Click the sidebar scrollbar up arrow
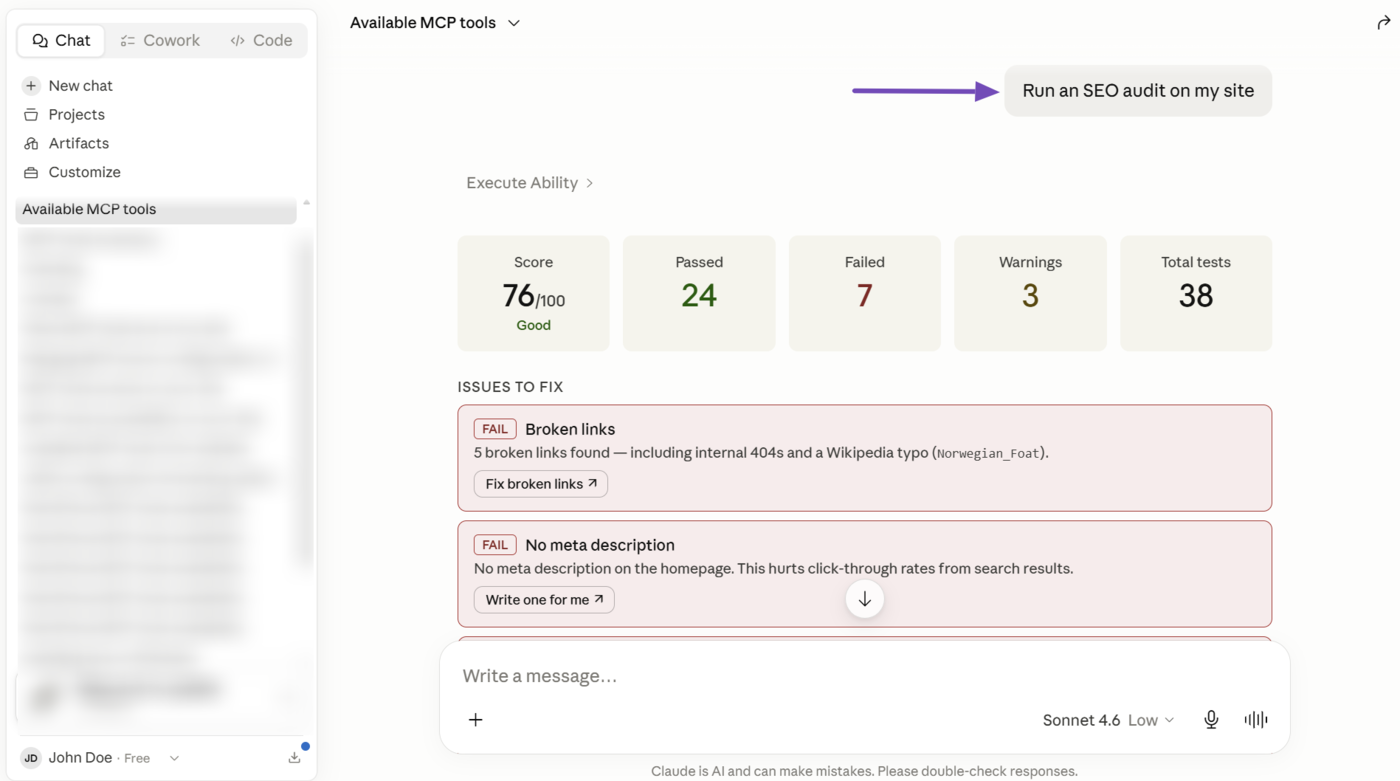This screenshot has width=1400, height=781. pyautogui.click(x=306, y=203)
